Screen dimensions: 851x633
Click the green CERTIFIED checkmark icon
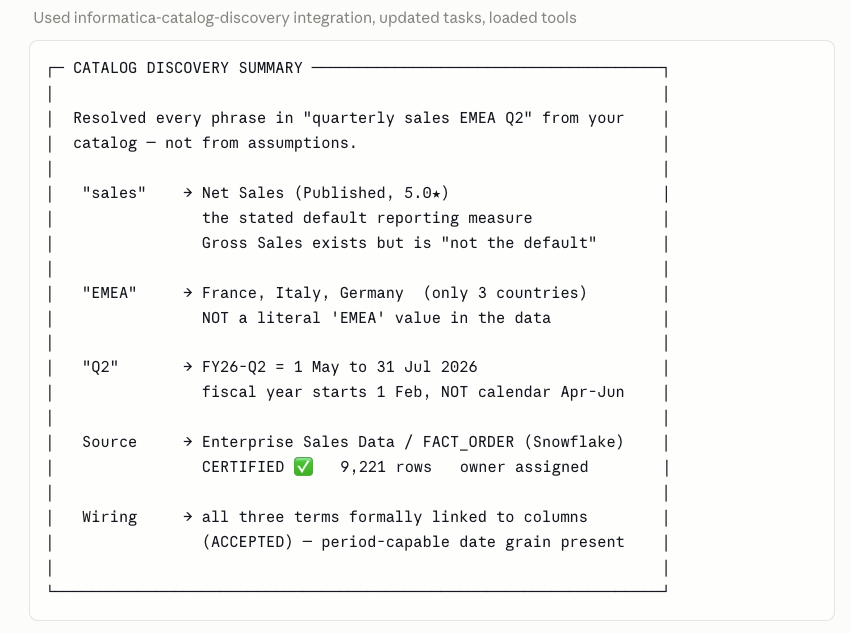tap(303, 467)
